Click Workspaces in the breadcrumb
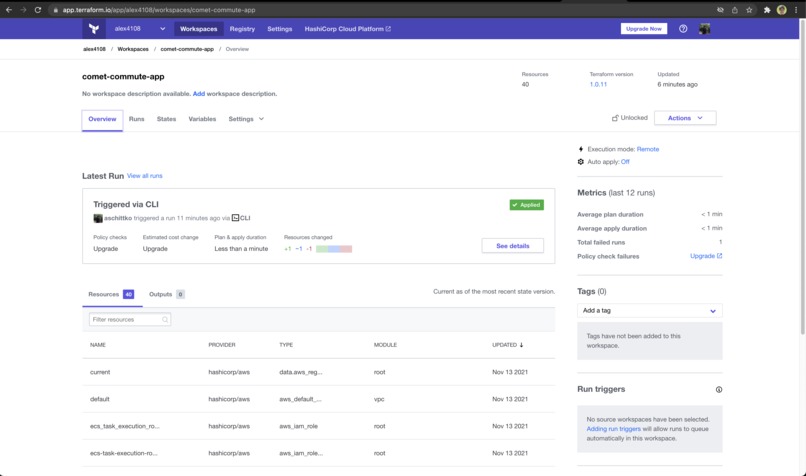 pos(133,49)
